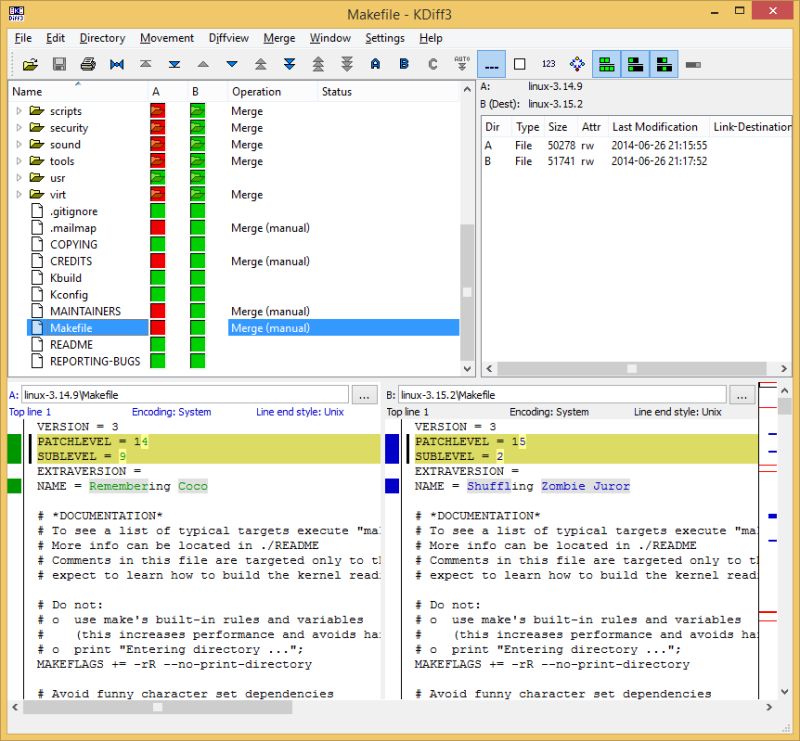Screen dimensions: 800x741
Task: Expand the security folder
Action: tap(19, 128)
